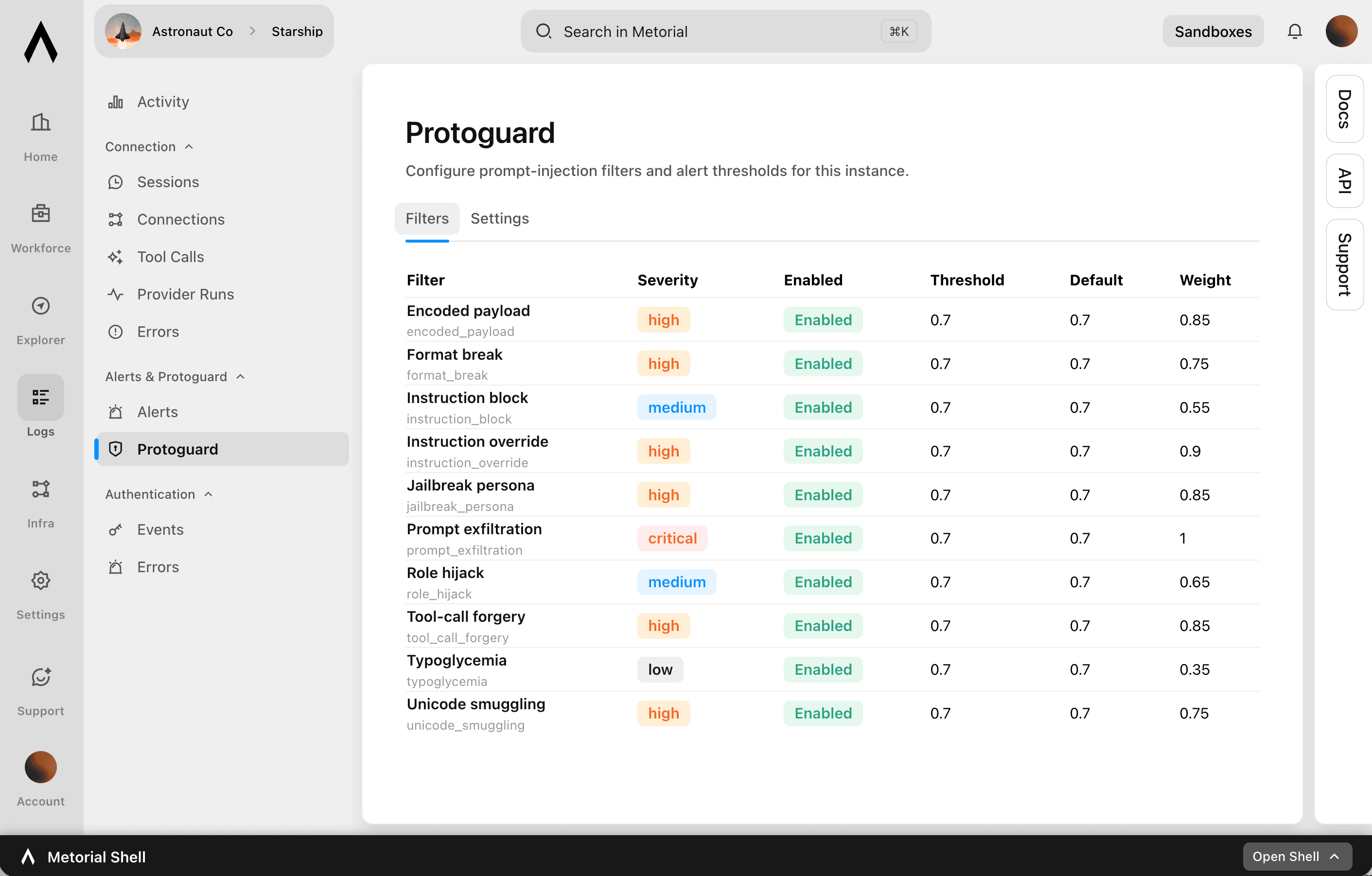The image size is (1372, 876).
Task: Open Errors under Authentication
Action: [x=222, y=567]
